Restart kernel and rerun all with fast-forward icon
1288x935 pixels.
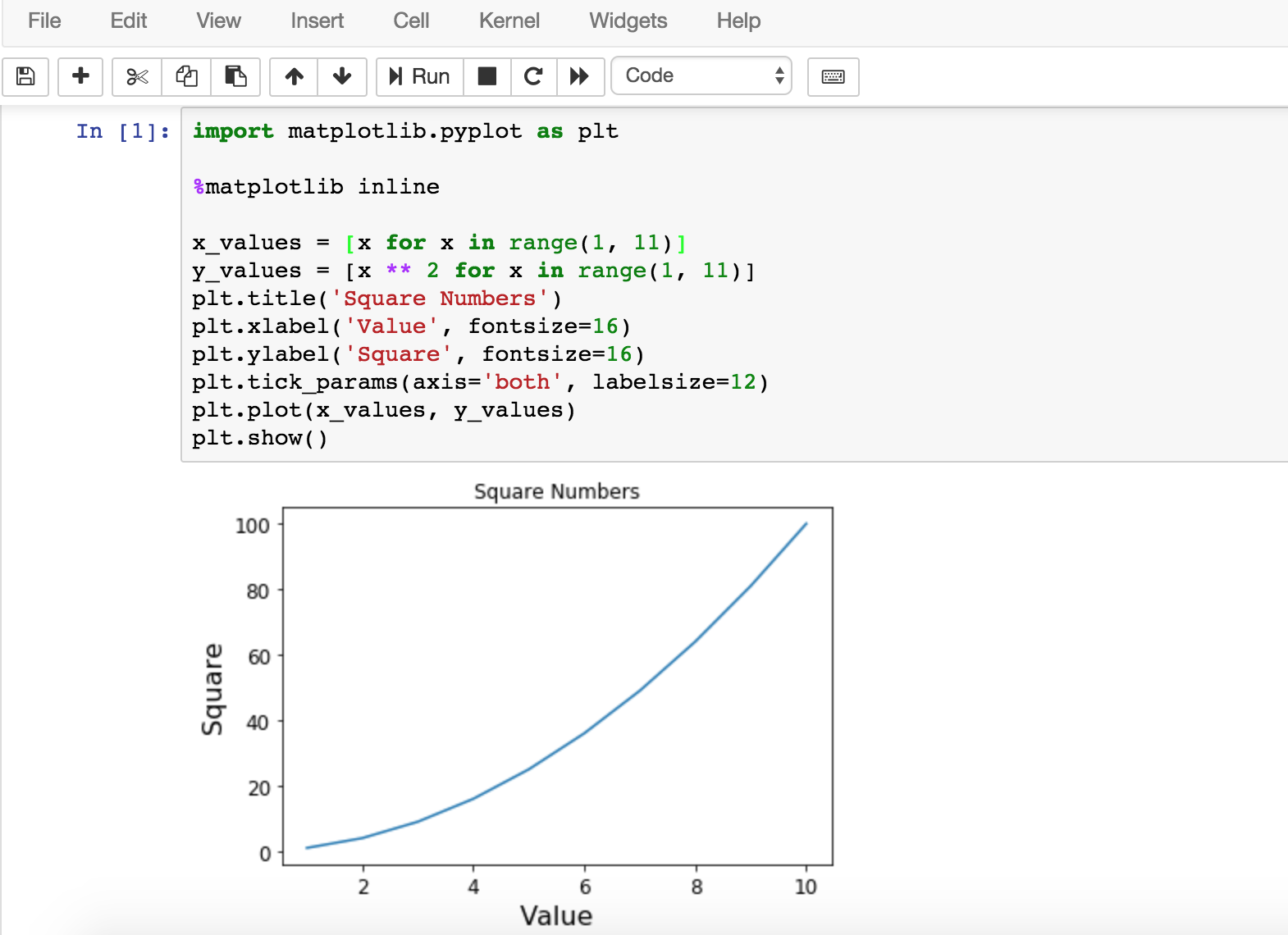[x=580, y=76]
